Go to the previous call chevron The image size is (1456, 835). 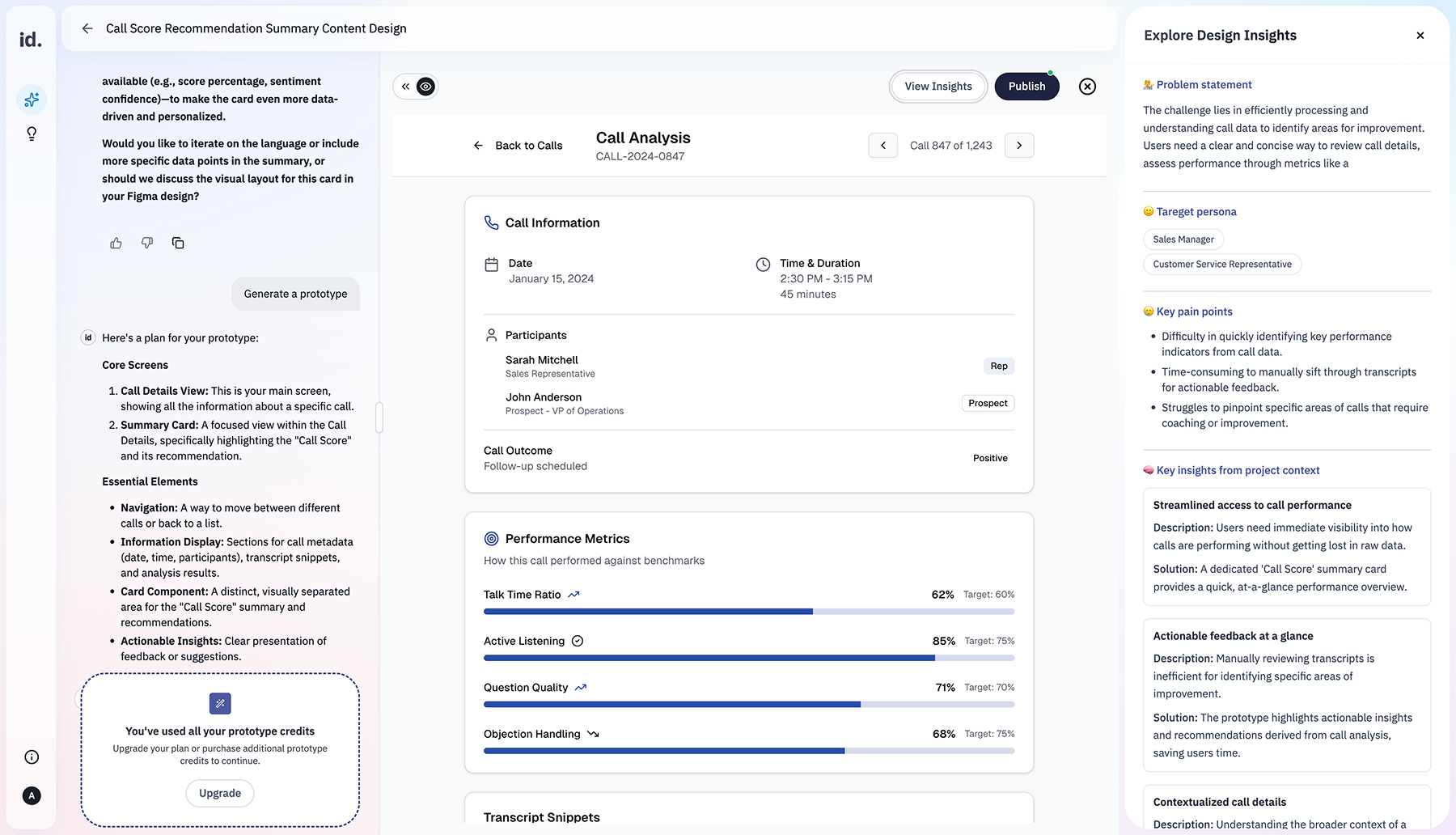click(882, 146)
